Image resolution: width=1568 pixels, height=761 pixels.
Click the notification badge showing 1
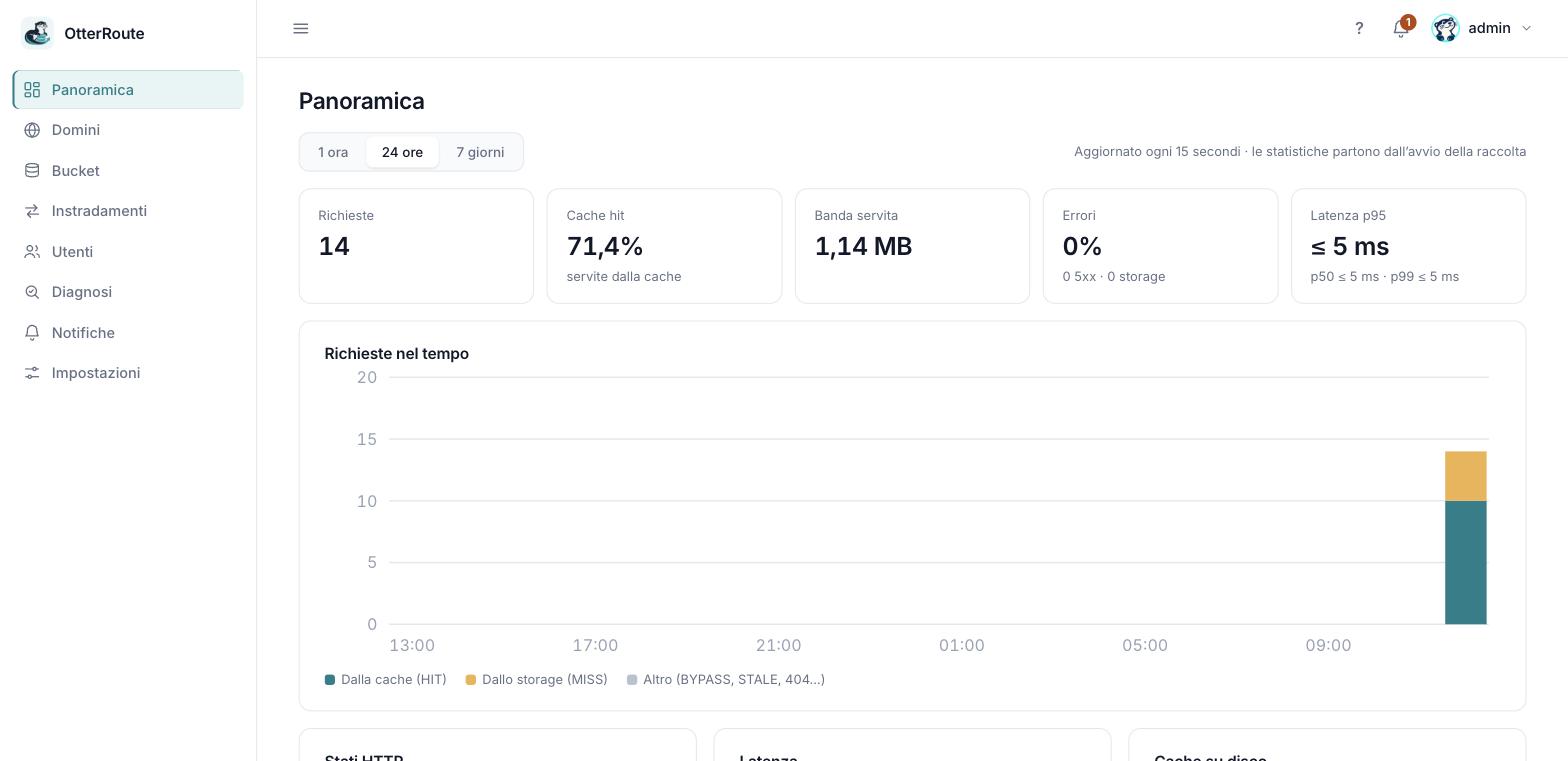tap(1408, 21)
